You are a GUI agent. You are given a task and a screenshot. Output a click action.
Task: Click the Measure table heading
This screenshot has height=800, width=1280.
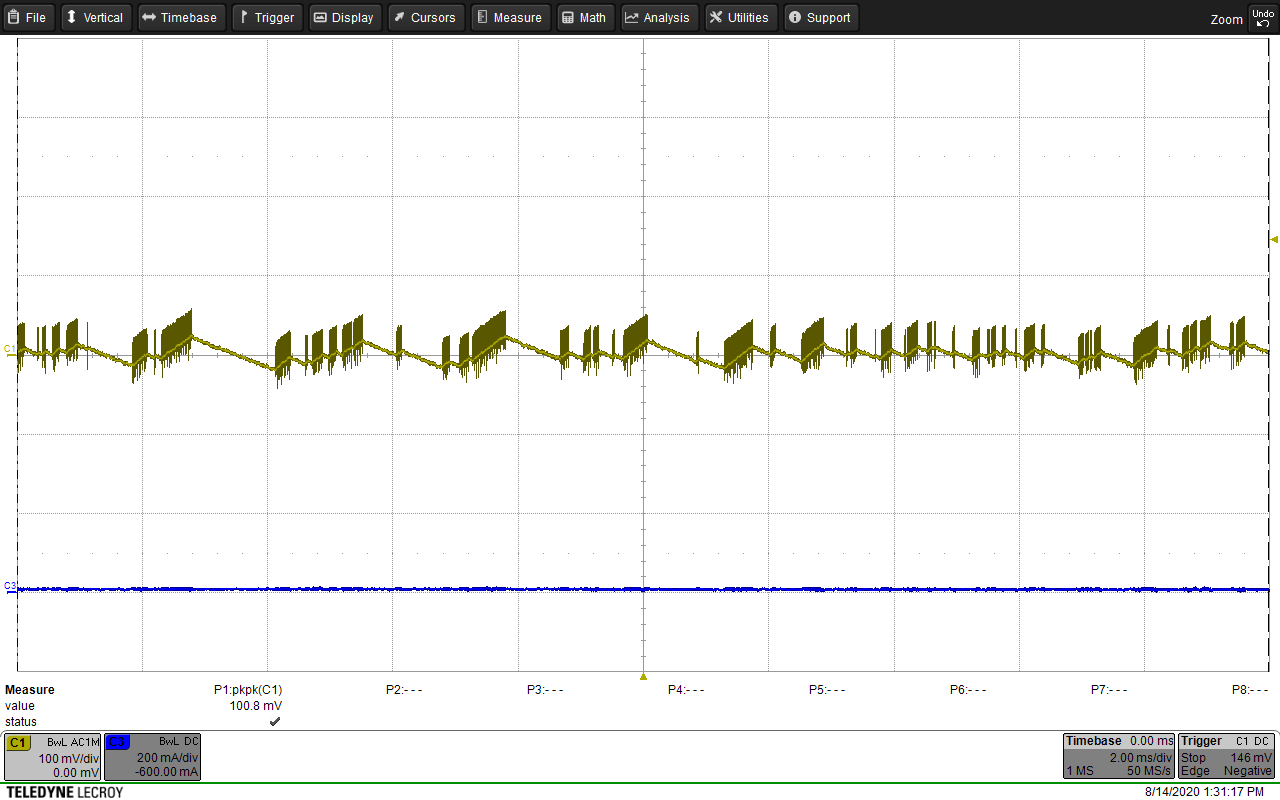(30, 690)
